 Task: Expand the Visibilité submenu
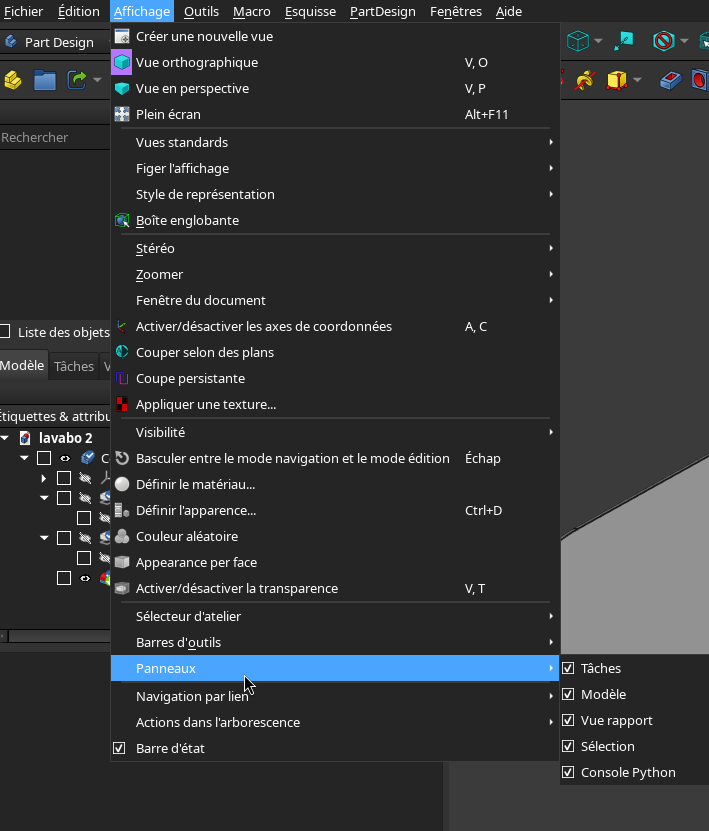tap(335, 432)
